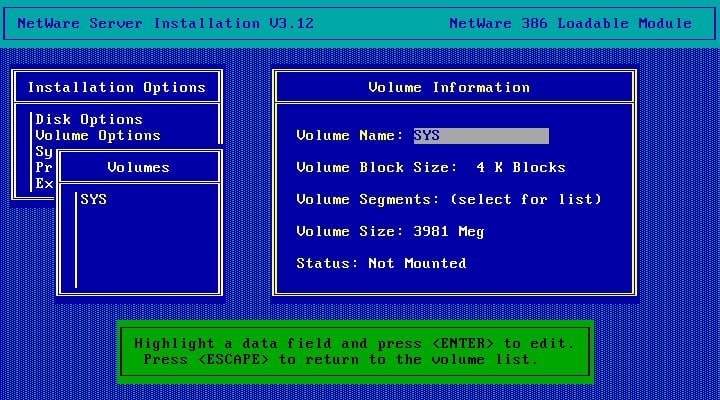Click the 'Volume Block Size:' label

coord(377,168)
